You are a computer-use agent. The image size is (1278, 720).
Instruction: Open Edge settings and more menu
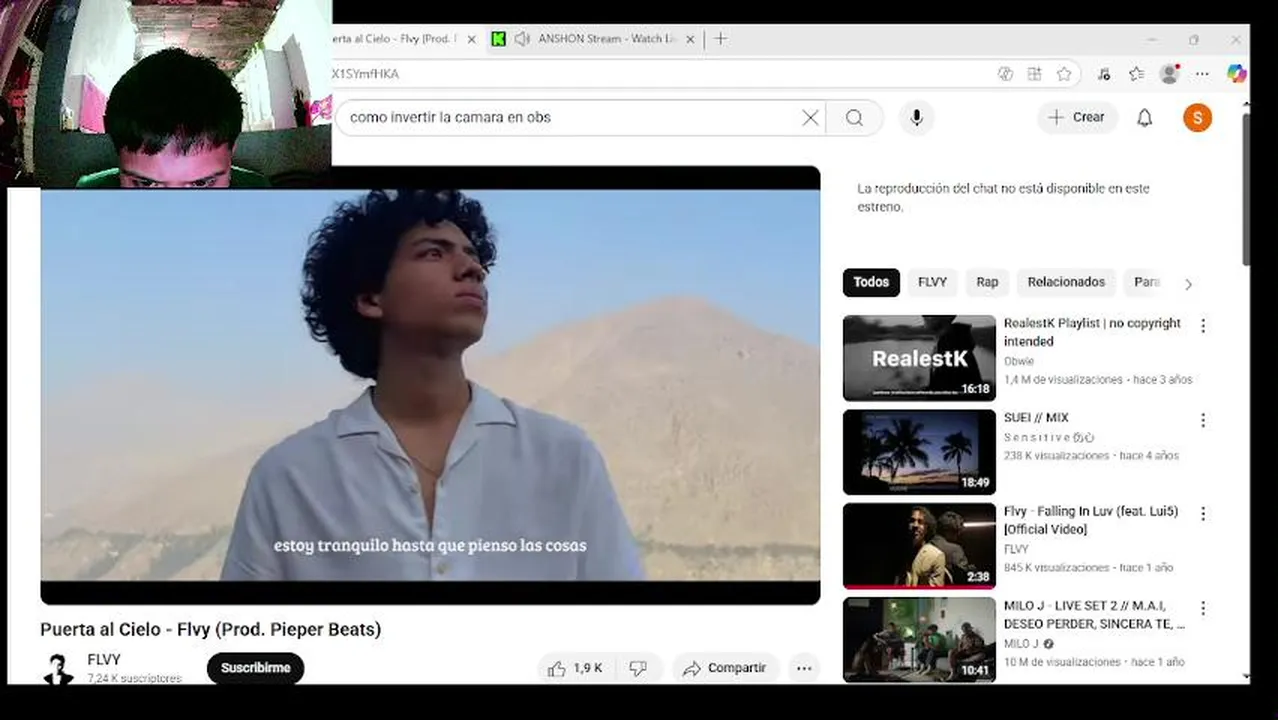point(1203,74)
